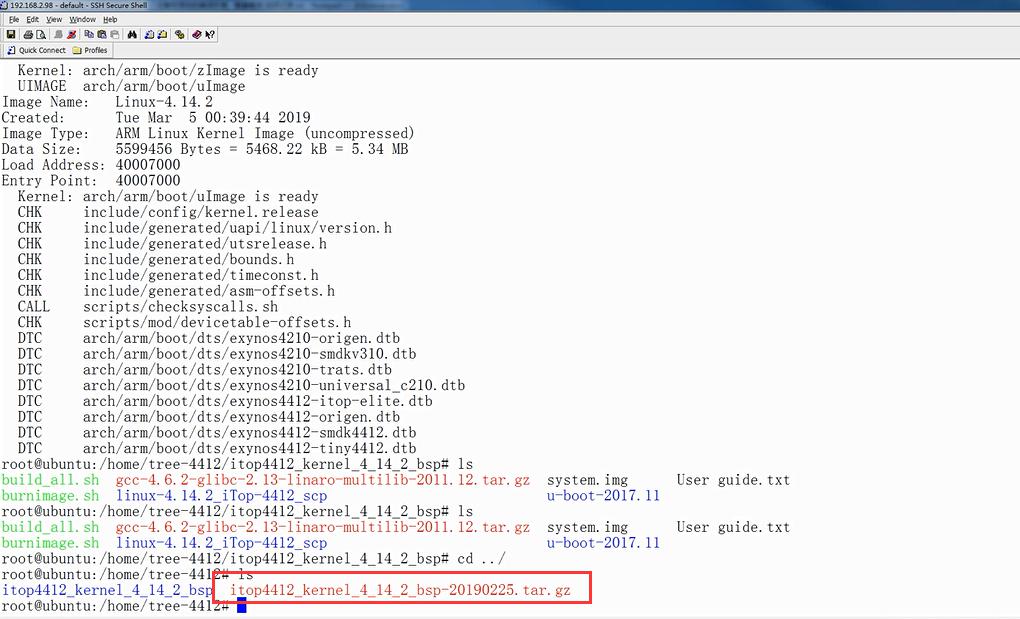Open a New Terminal Window icon
The width and height of the screenshot is (1020, 619).
(x=149, y=34)
